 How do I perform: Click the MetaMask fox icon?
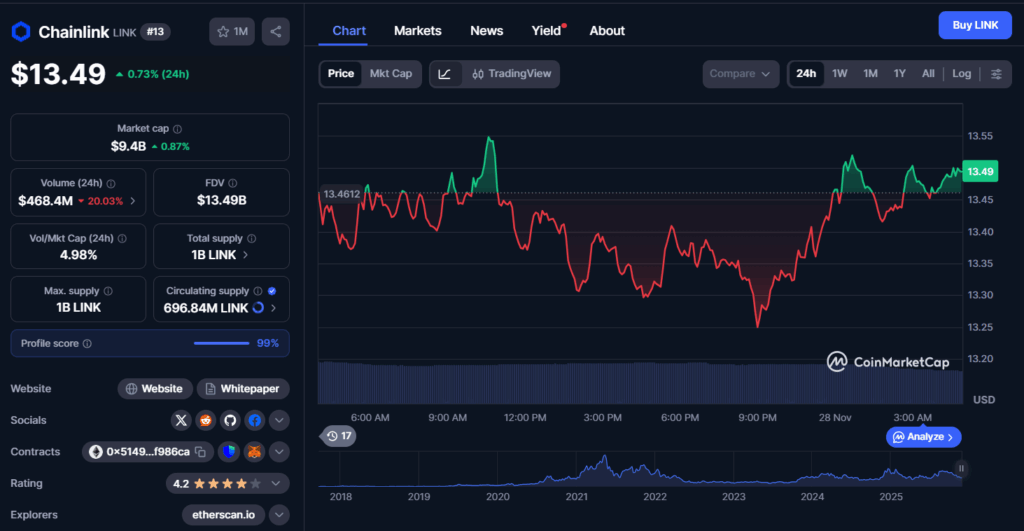(x=254, y=452)
